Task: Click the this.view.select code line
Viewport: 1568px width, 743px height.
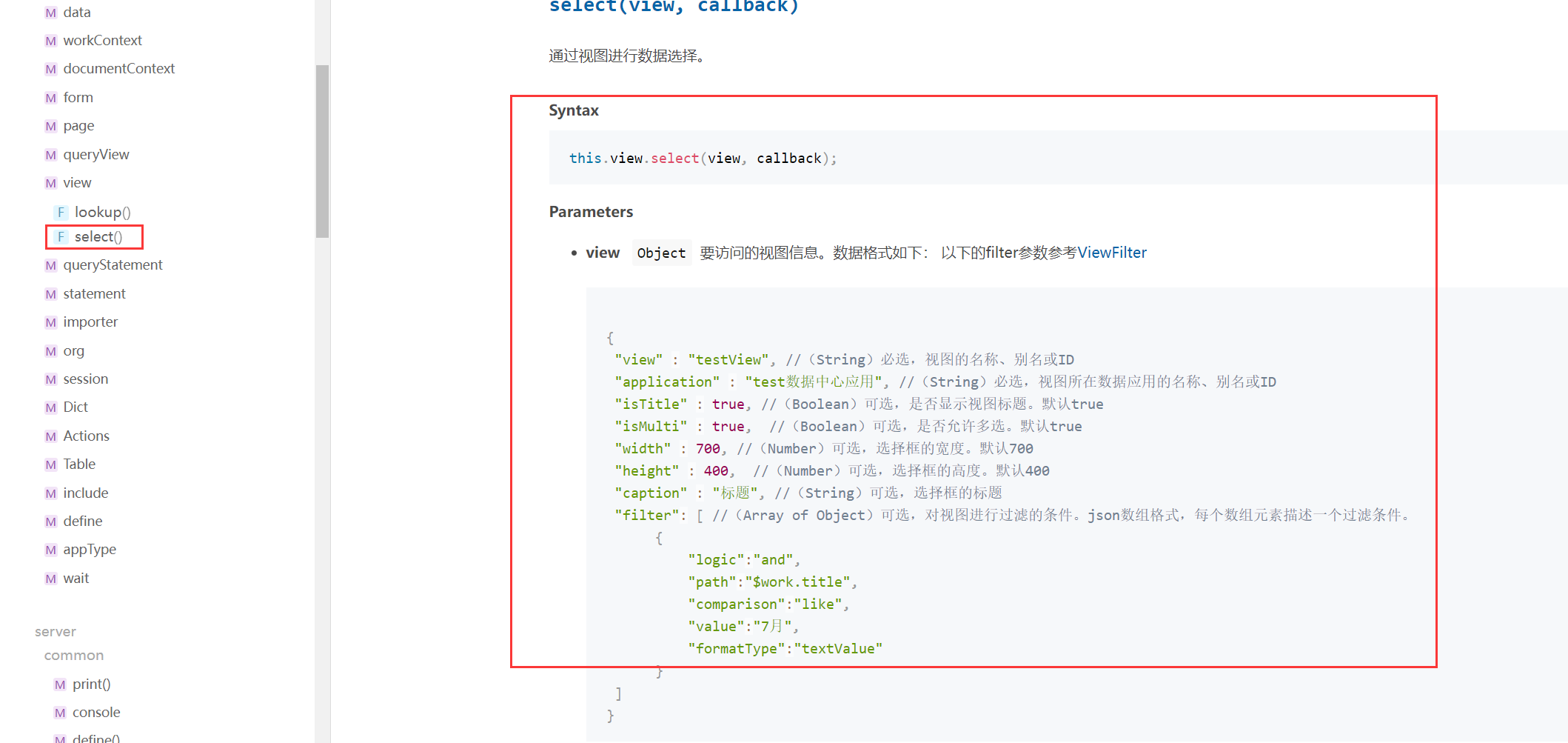Action: (703, 159)
